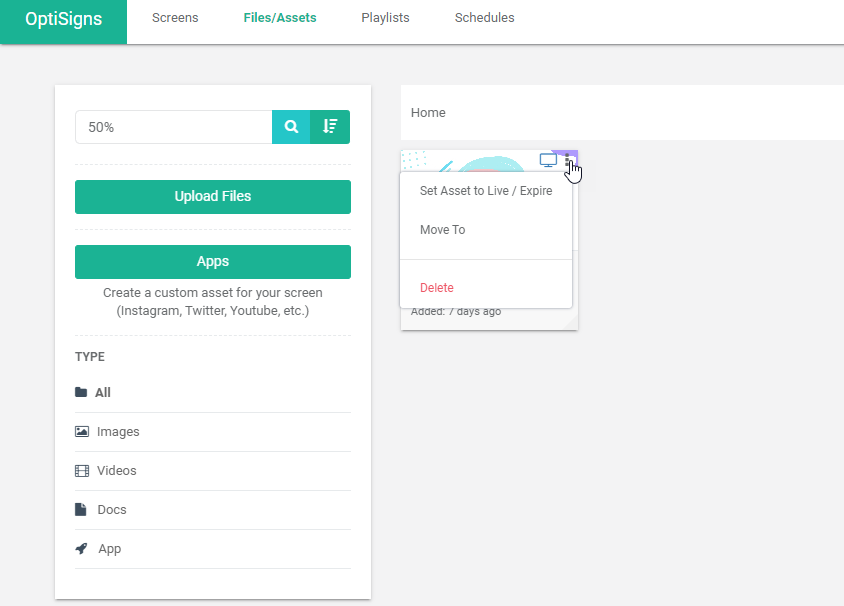The width and height of the screenshot is (844, 606).
Task: Click the OptiSigns logo
Action: (64, 19)
